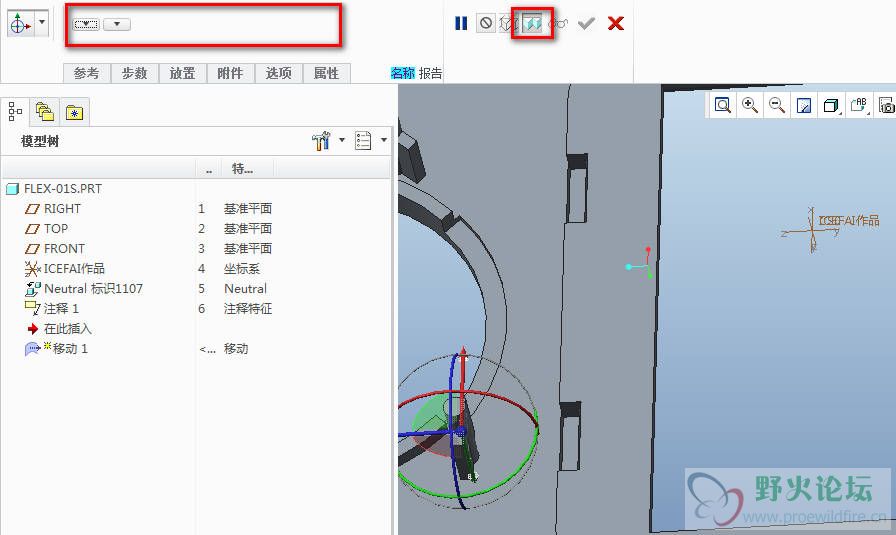Click the Refit zoom icon
This screenshot has height=535, width=896.
(723, 105)
